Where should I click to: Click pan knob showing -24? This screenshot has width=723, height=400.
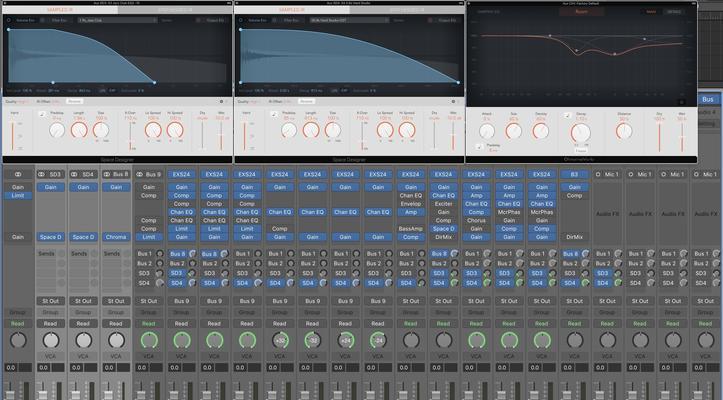click(378, 340)
